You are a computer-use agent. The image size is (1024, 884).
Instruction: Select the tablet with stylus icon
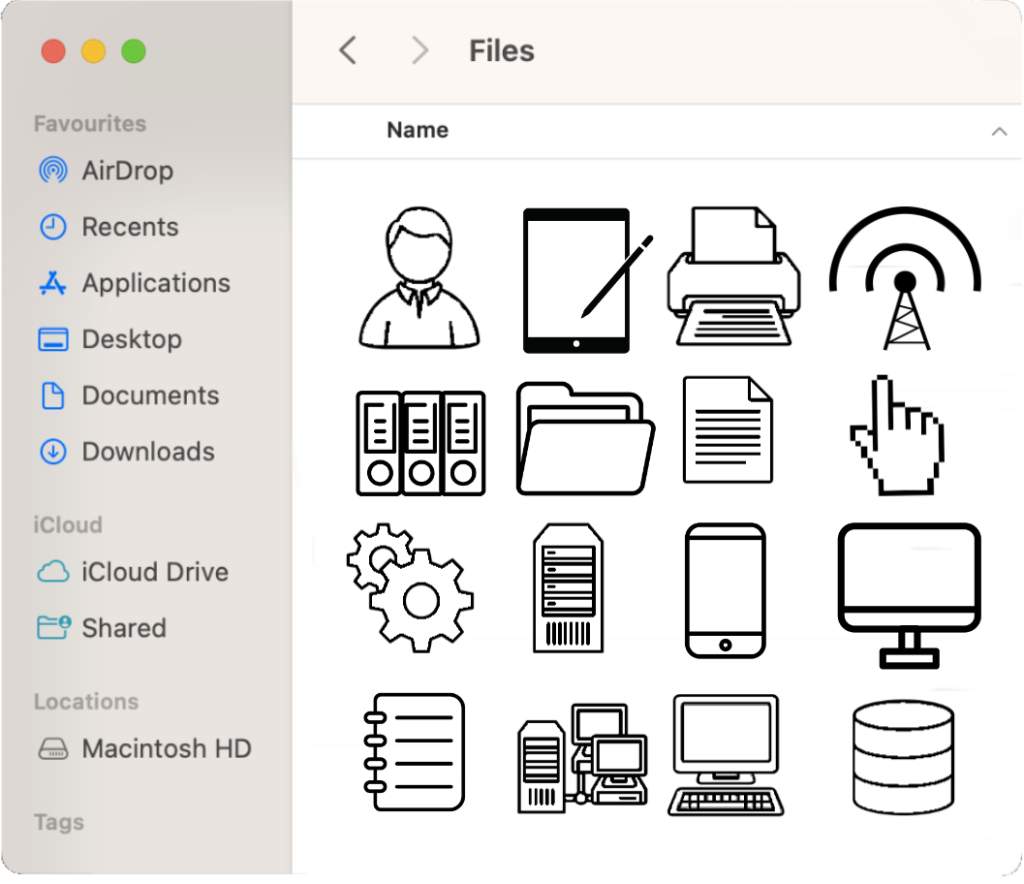587,281
